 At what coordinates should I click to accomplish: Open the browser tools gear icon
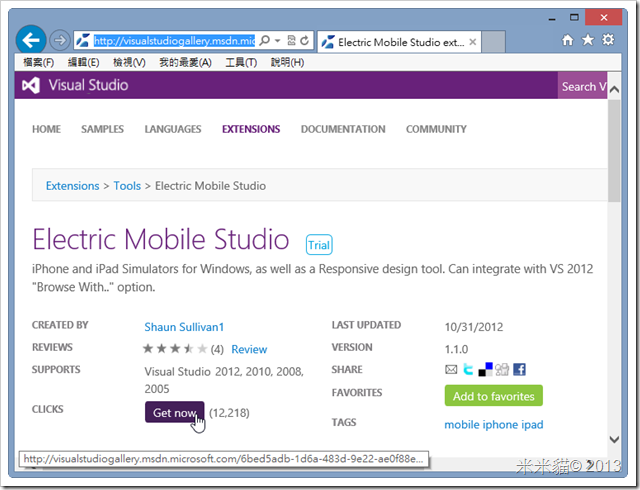608,40
